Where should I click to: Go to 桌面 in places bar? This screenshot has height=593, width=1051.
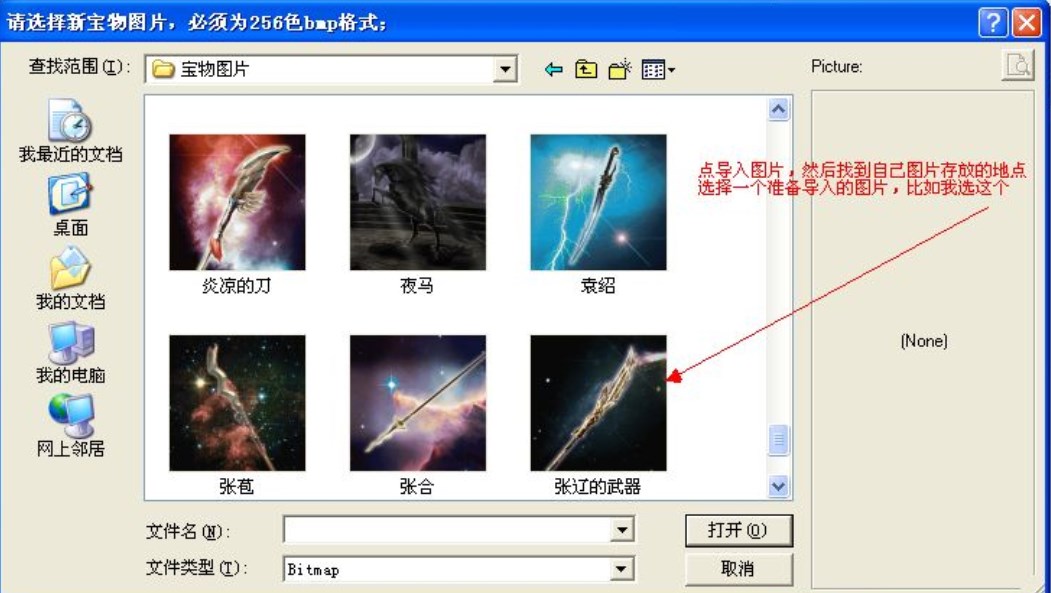coord(70,204)
